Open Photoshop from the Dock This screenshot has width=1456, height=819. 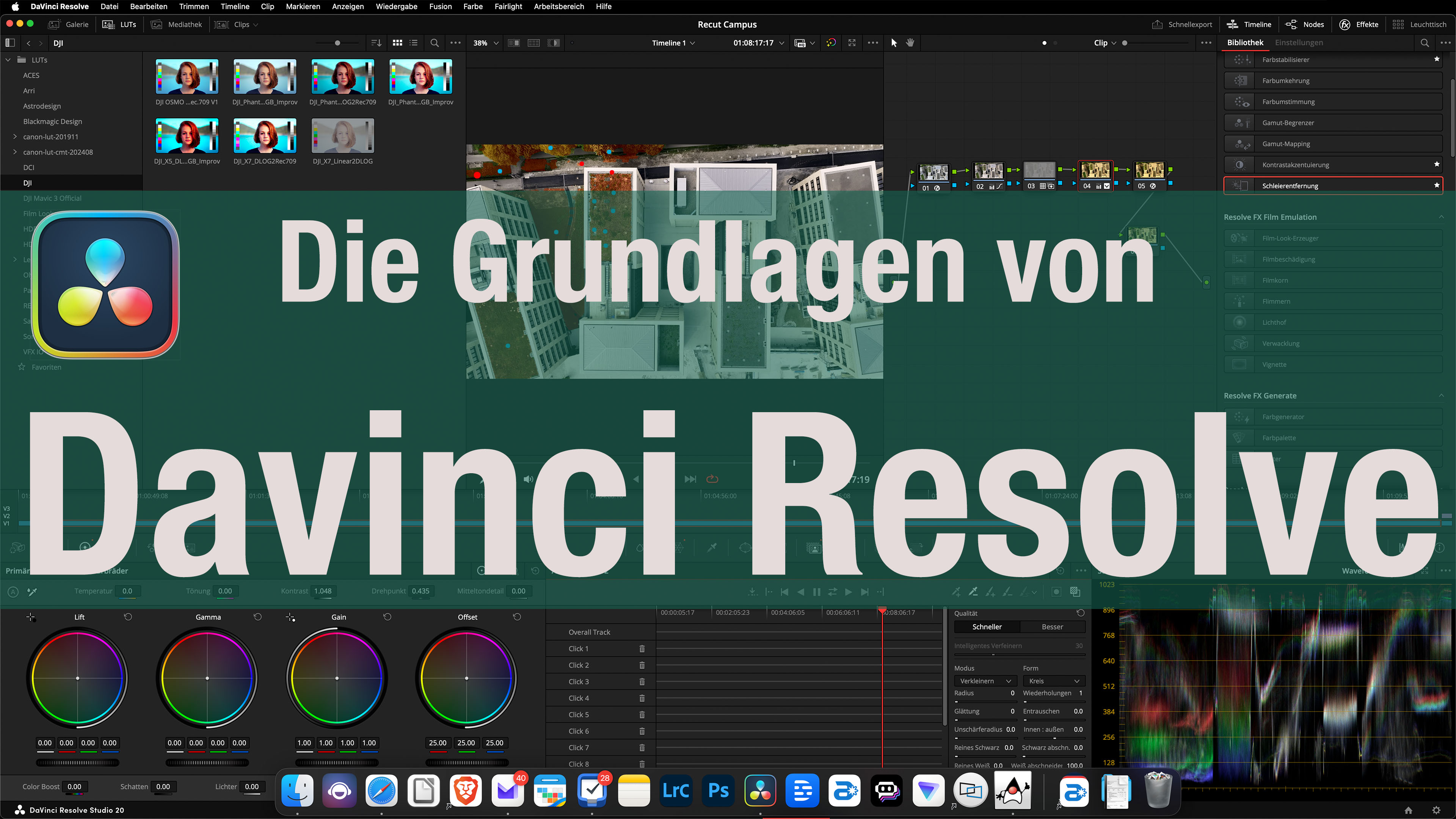(718, 790)
